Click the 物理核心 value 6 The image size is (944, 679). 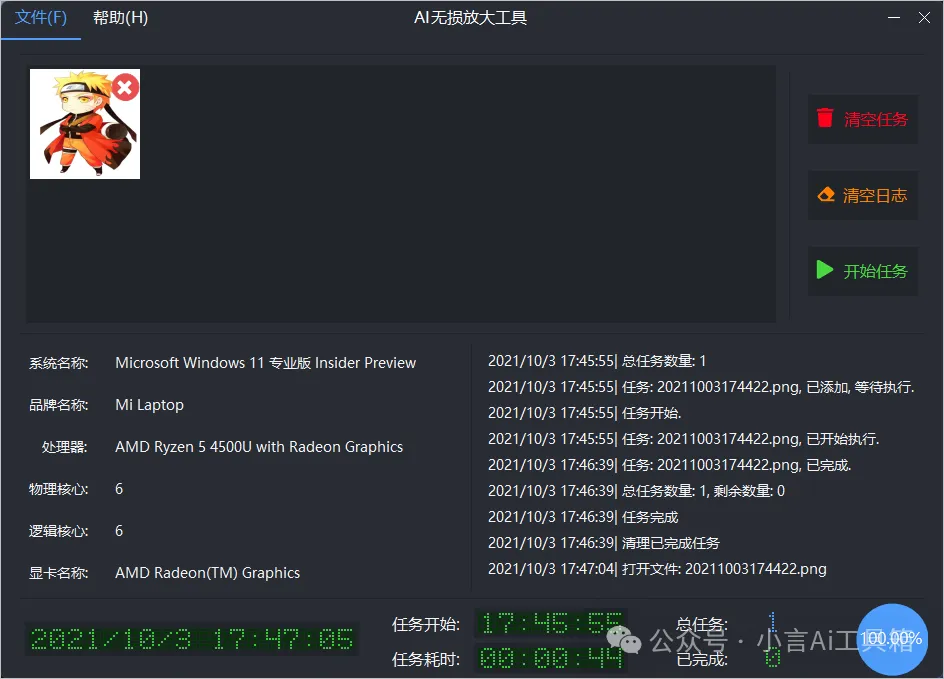click(x=119, y=489)
